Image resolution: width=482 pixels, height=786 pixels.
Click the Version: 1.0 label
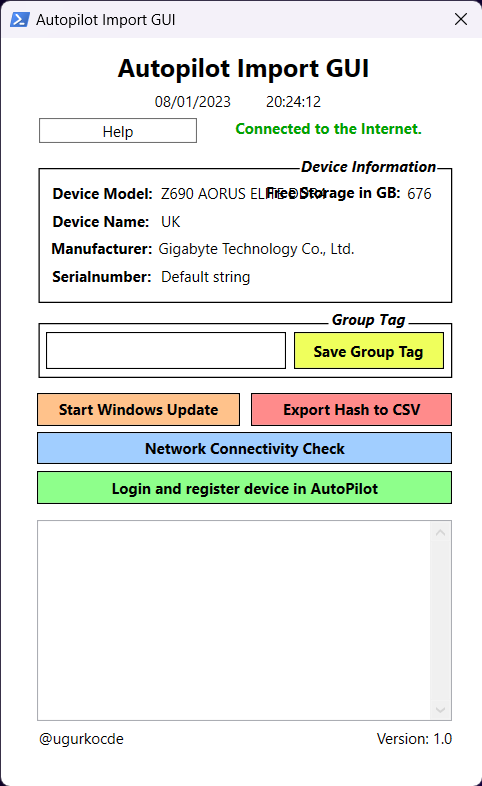[x=414, y=739]
